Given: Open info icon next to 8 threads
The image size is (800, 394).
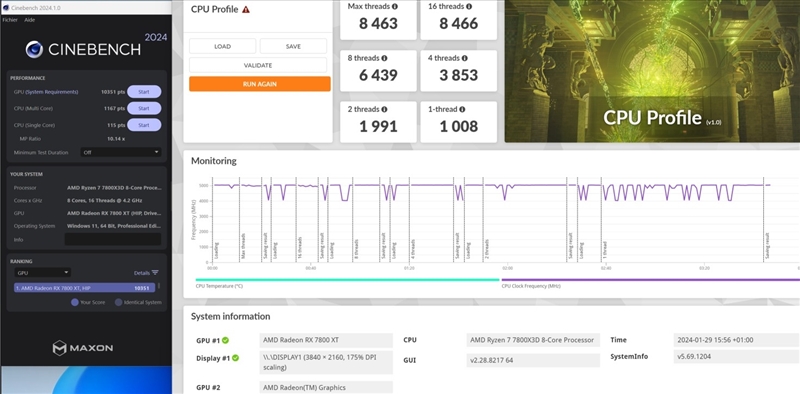Looking at the screenshot, I should click(x=384, y=58).
